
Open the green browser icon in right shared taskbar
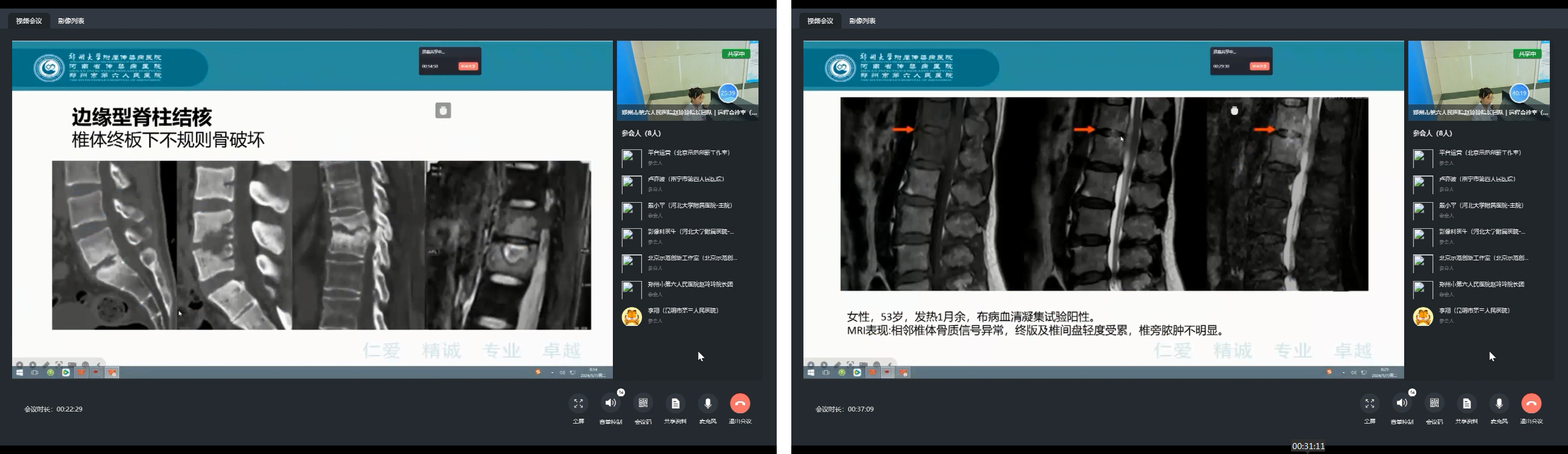pyautogui.click(x=842, y=372)
